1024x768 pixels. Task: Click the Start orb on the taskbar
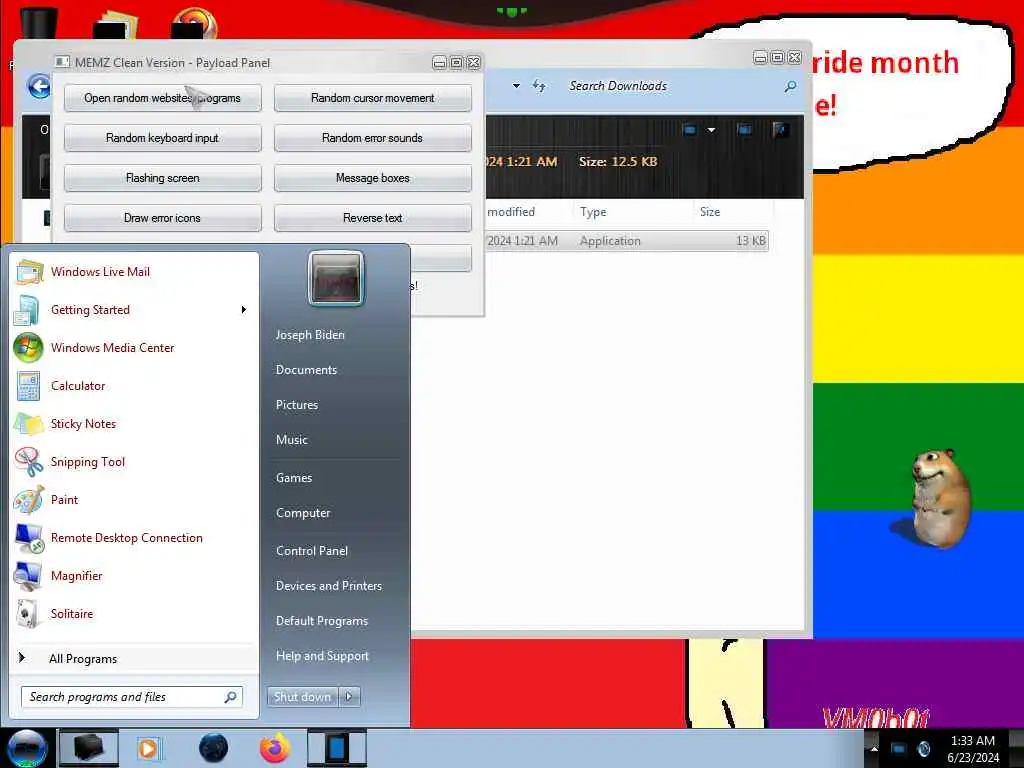click(x=27, y=748)
